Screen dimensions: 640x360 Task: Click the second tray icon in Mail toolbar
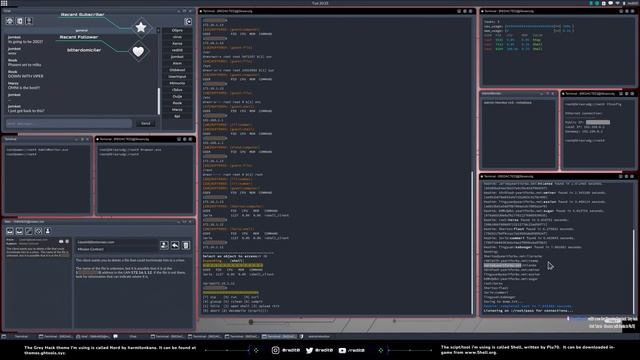coord(19,231)
